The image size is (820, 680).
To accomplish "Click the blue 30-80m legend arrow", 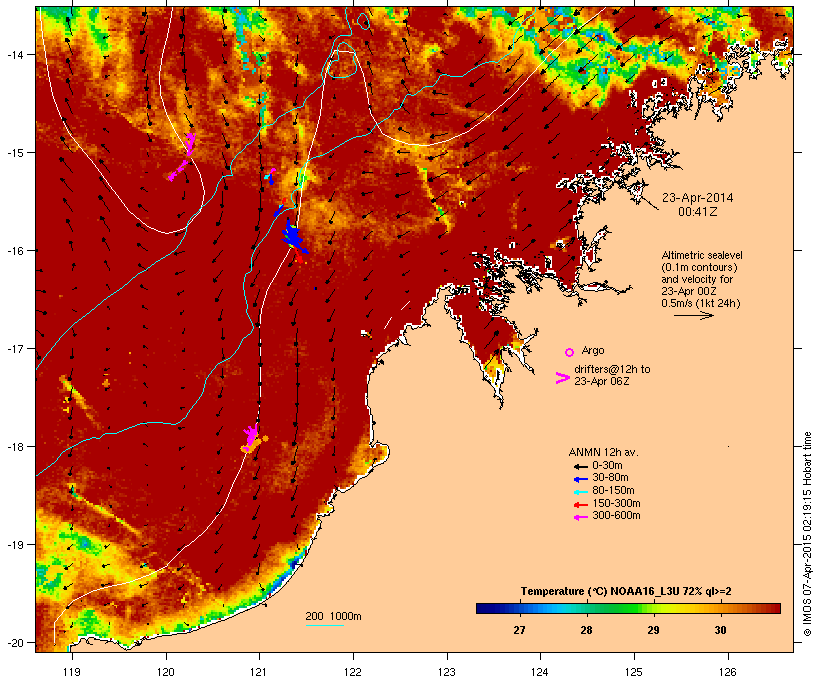I will [580, 479].
